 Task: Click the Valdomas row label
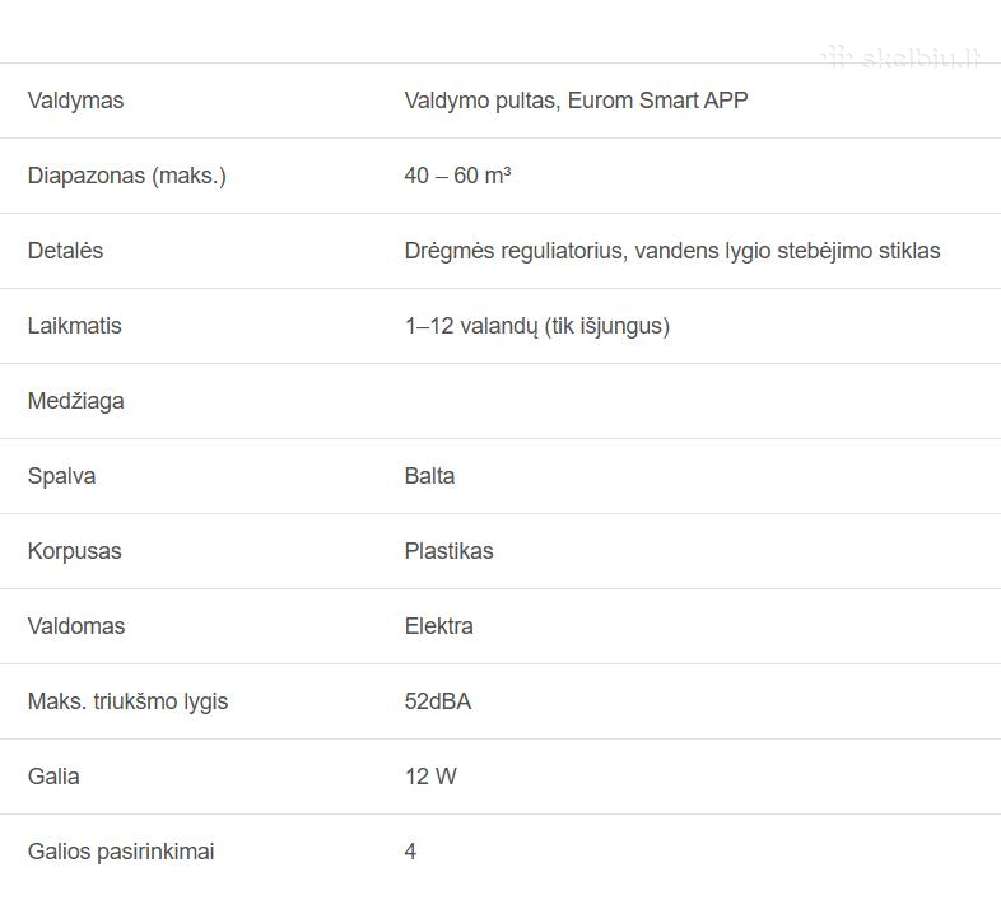(76, 626)
